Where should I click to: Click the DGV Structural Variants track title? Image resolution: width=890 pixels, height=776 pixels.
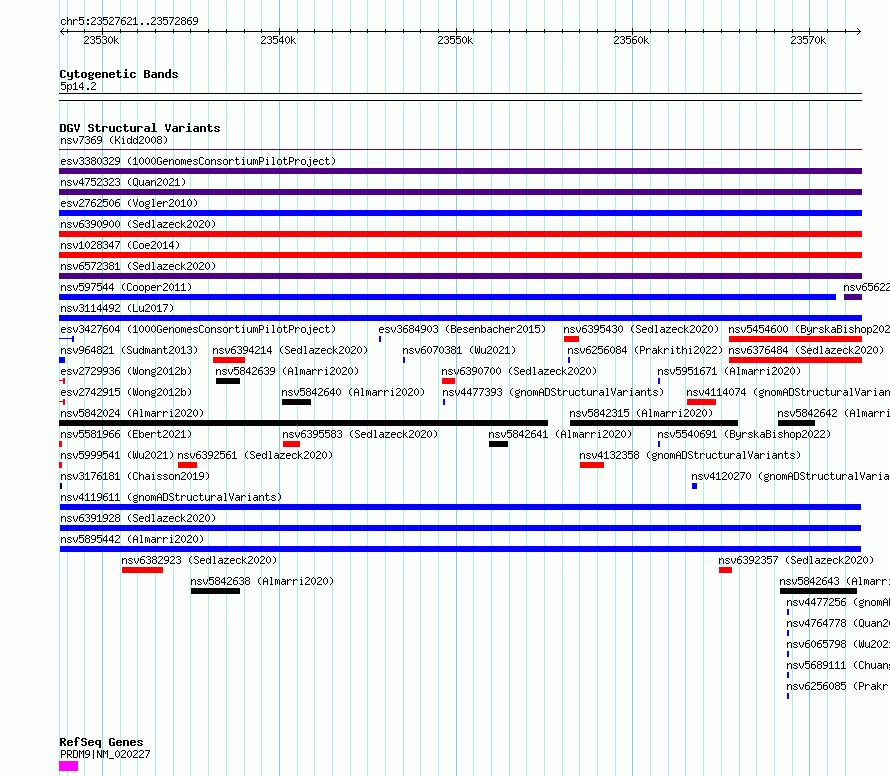pos(140,128)
